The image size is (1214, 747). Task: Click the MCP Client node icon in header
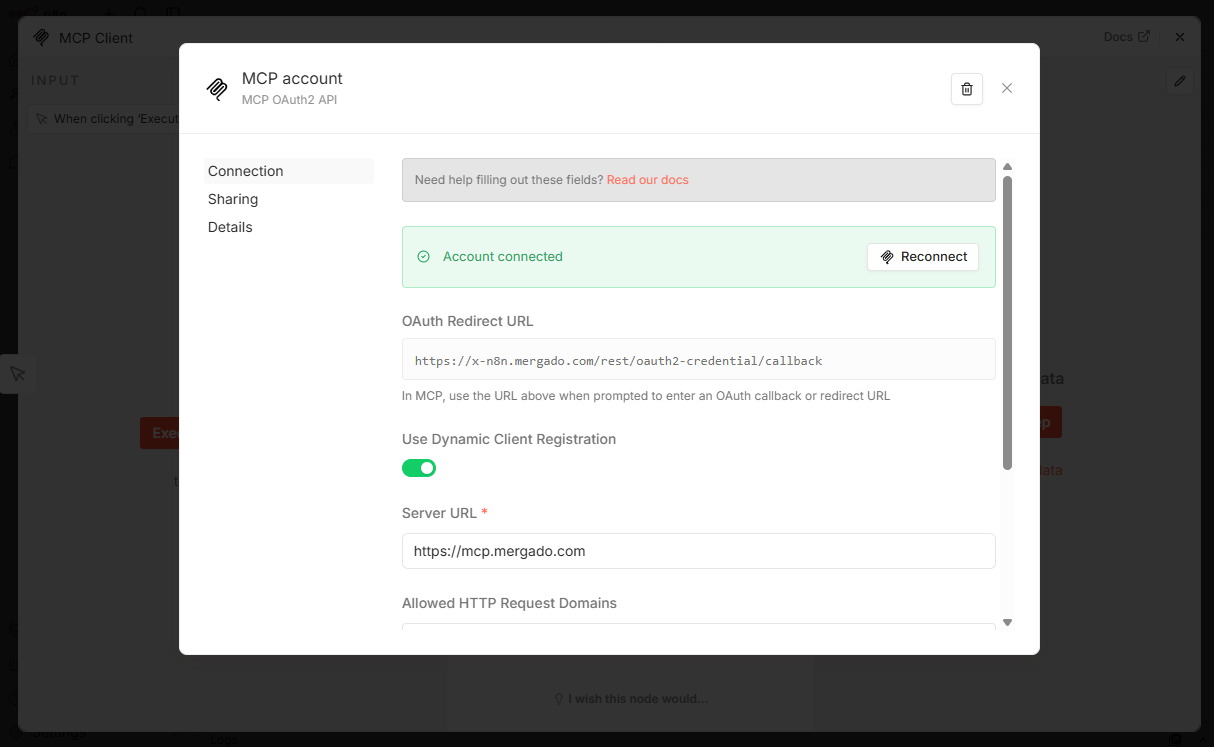click(x=41, y=38)
